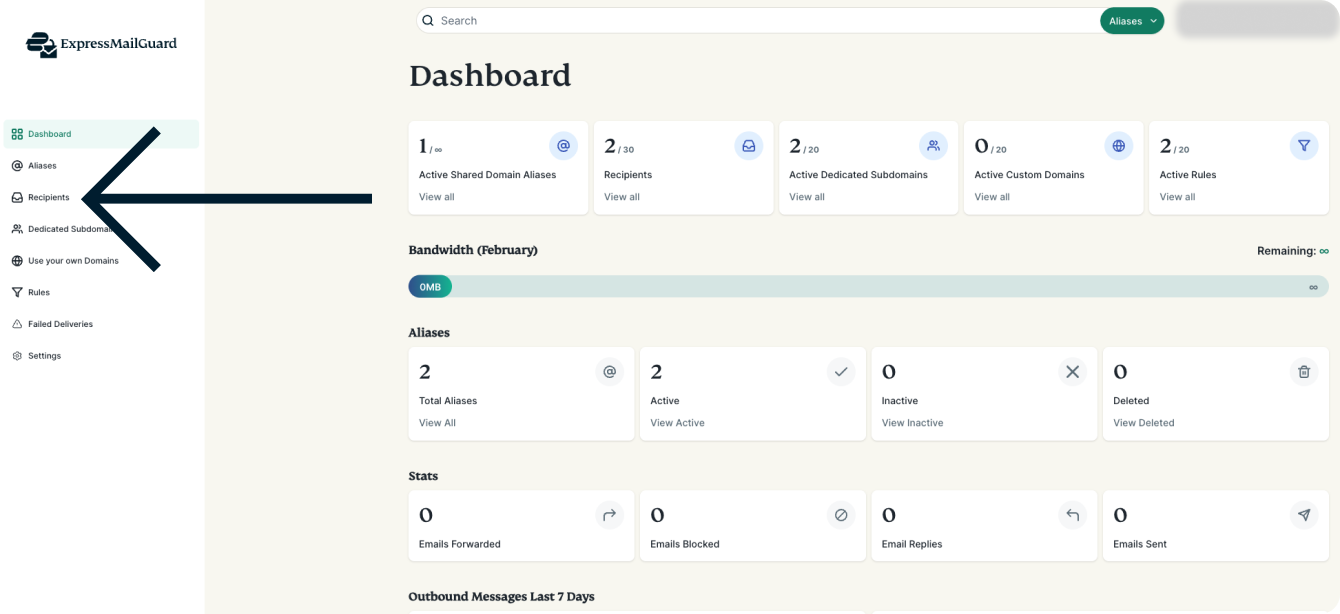Click the users icon on Active Dedicated Subdomains card
The image size is (1340, 614).
(933, 146)
